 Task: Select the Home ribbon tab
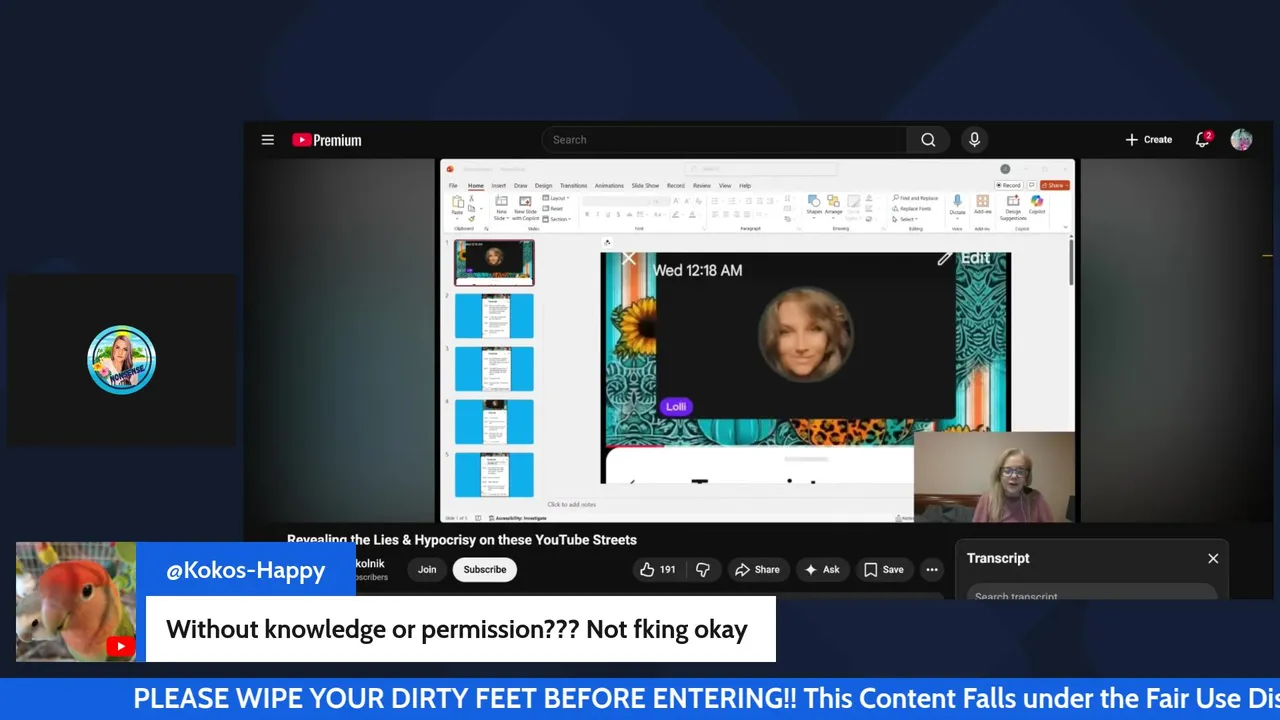click(476, 186)
